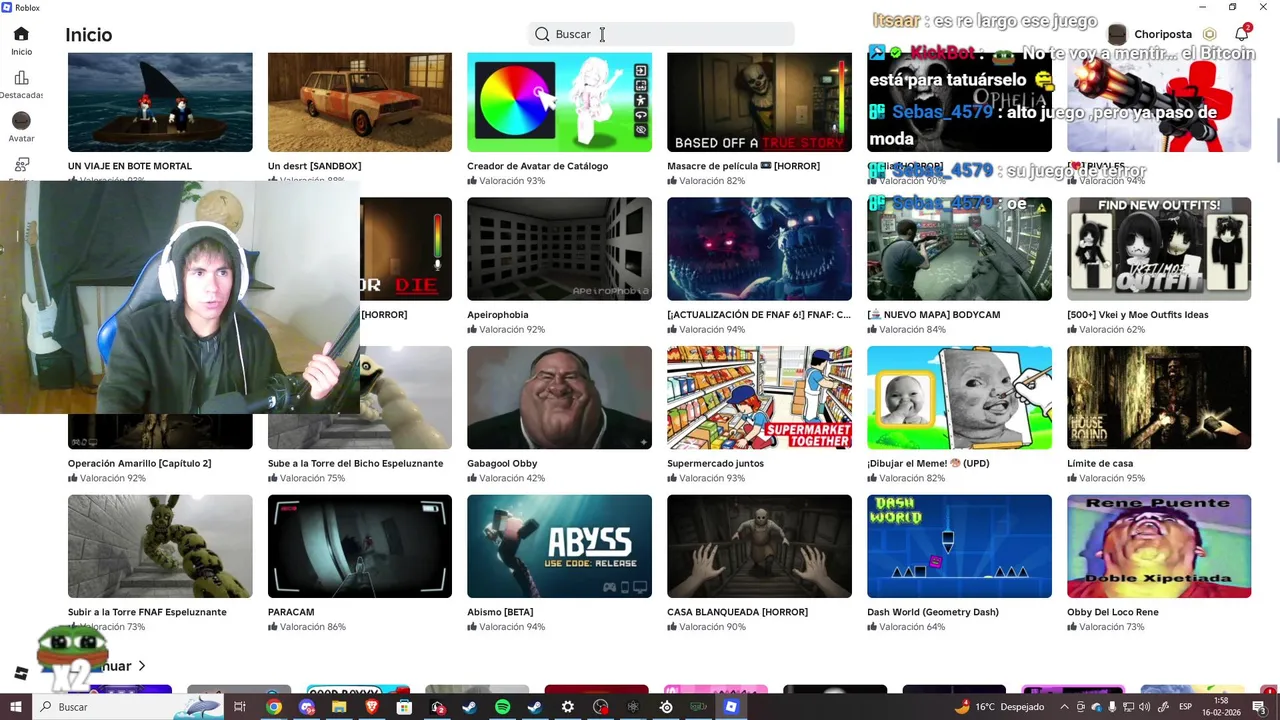This screenshot has height=720, width=1280.
Task: Open the Apeirophobia game thumbnail
Action: [x=559, y=249]
